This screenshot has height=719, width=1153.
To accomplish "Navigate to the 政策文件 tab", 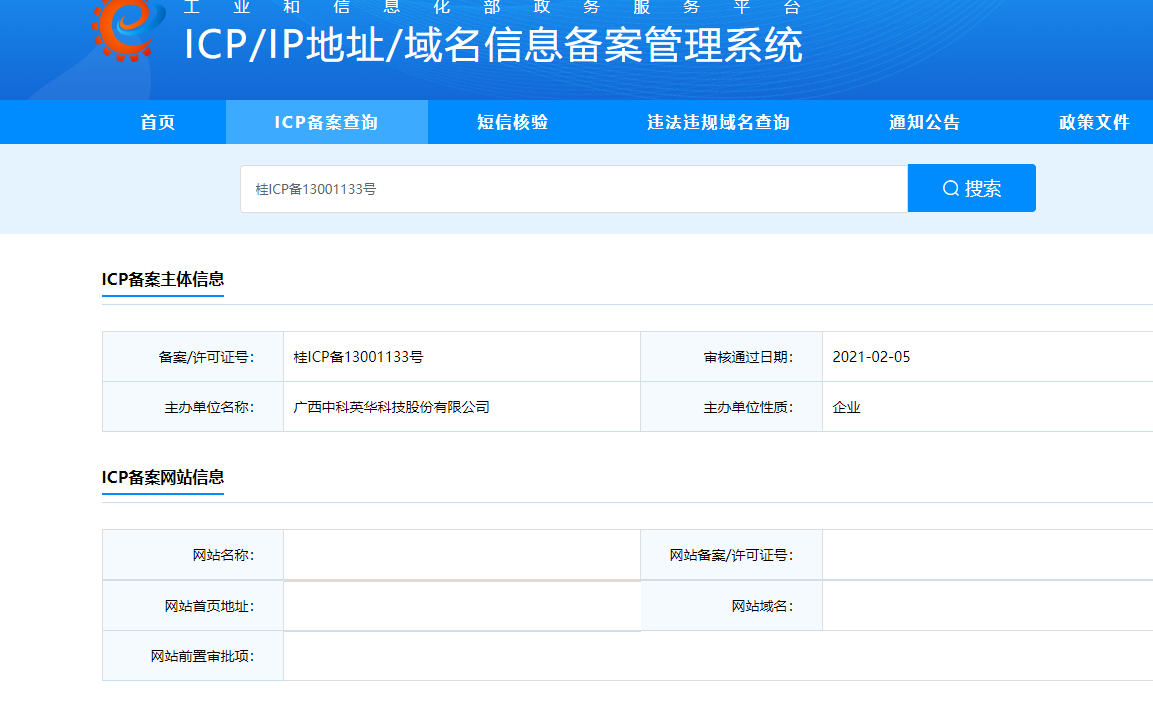I will pos(1094,122).
